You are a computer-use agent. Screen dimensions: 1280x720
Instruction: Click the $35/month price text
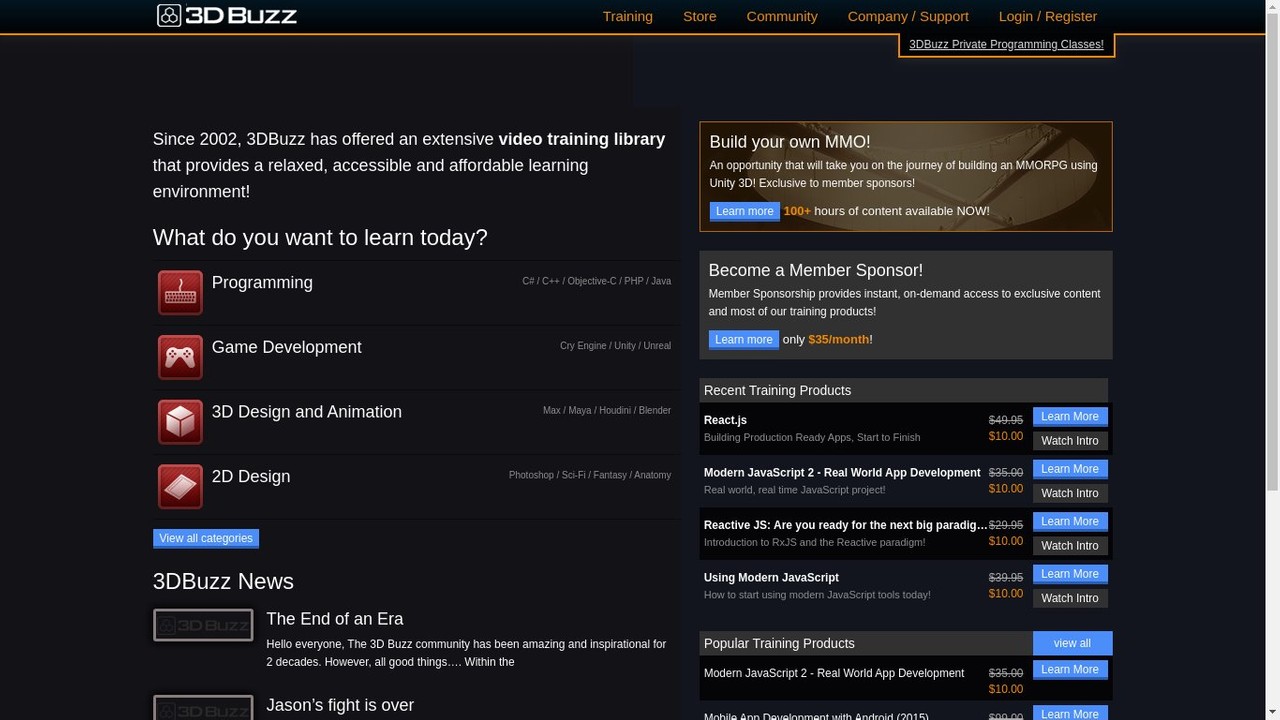(839, 340)
